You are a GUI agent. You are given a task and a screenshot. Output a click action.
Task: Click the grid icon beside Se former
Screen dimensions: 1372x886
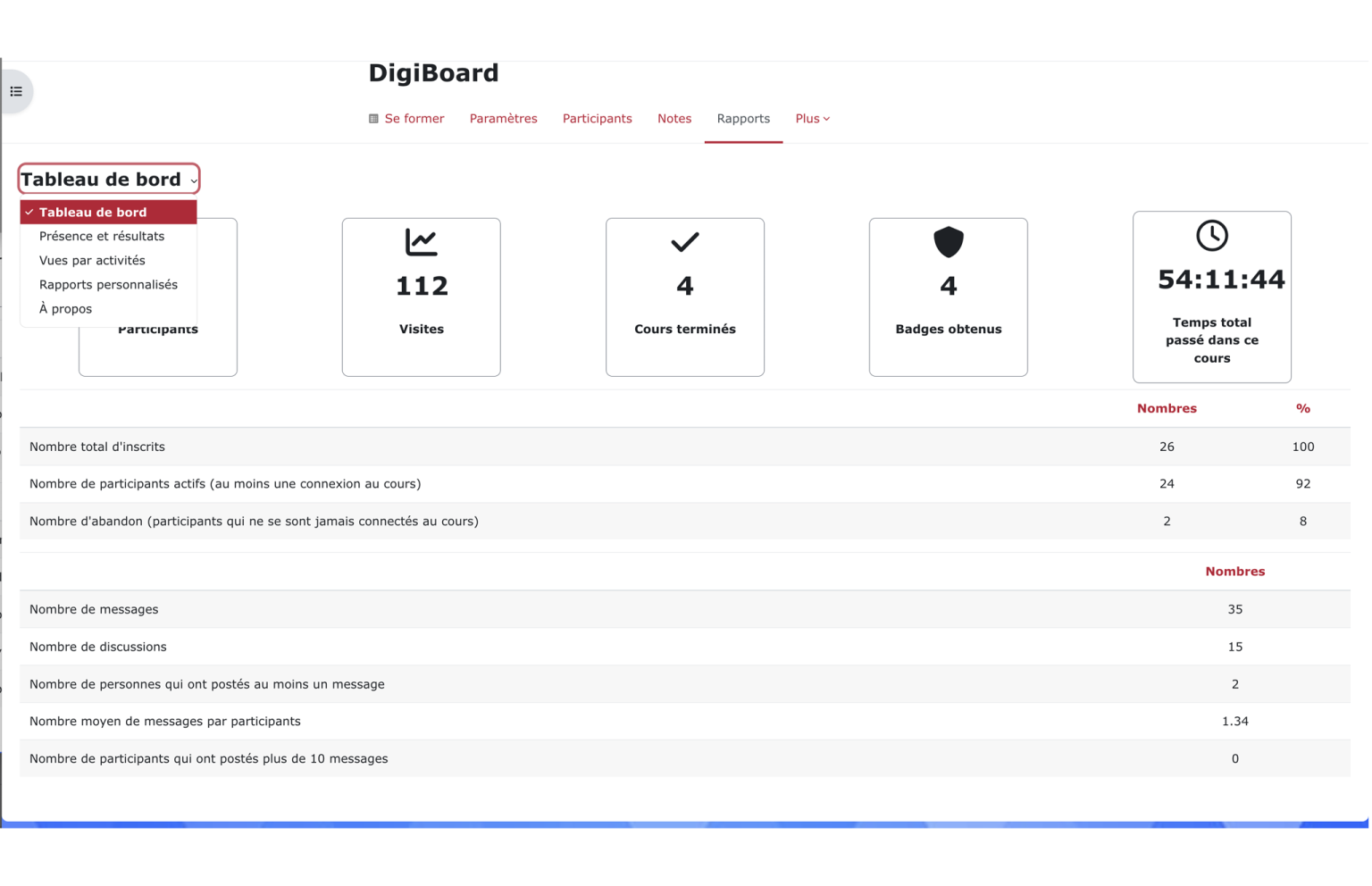(x=373, y=117)
